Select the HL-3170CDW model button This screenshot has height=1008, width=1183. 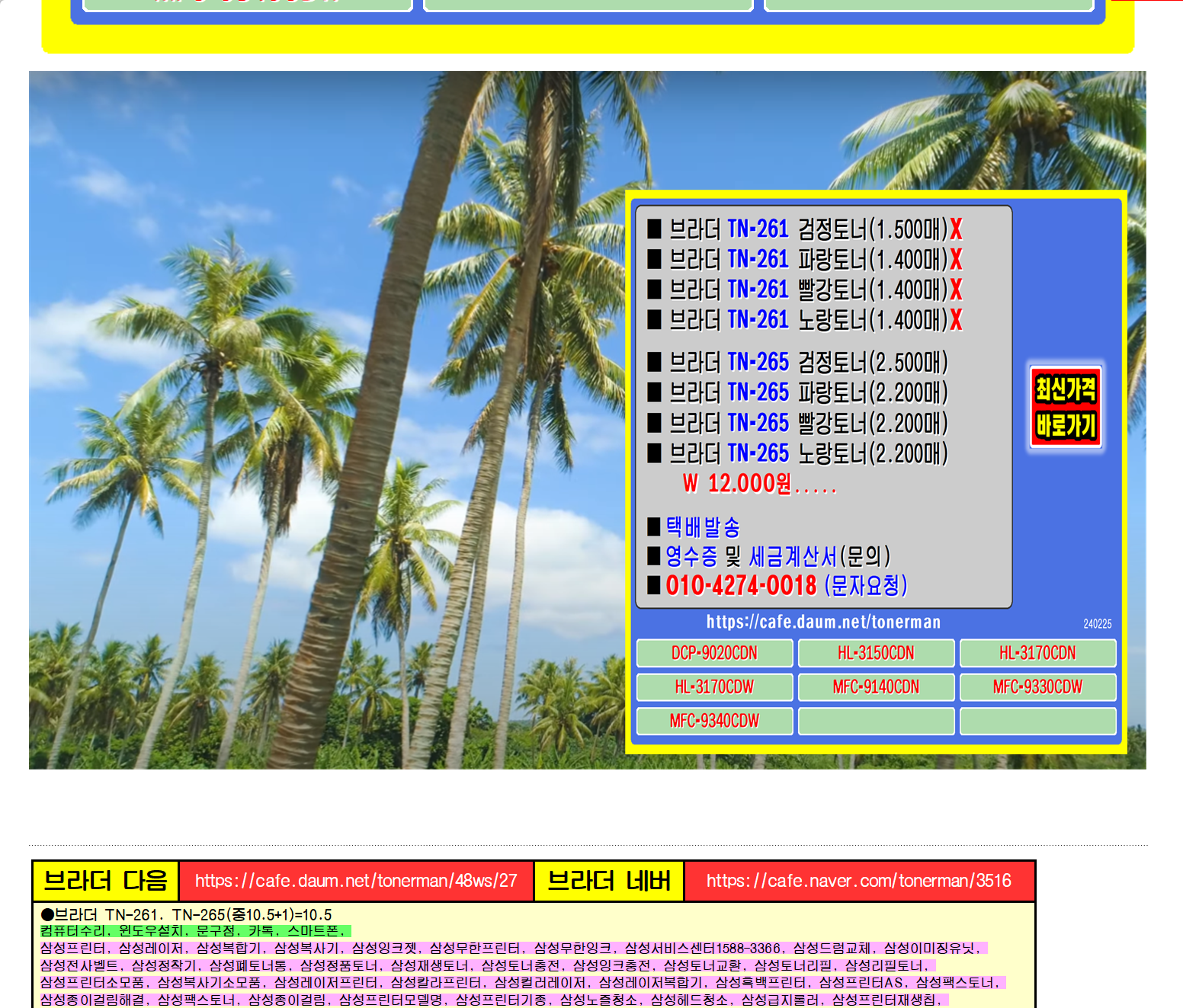point(713,686)
